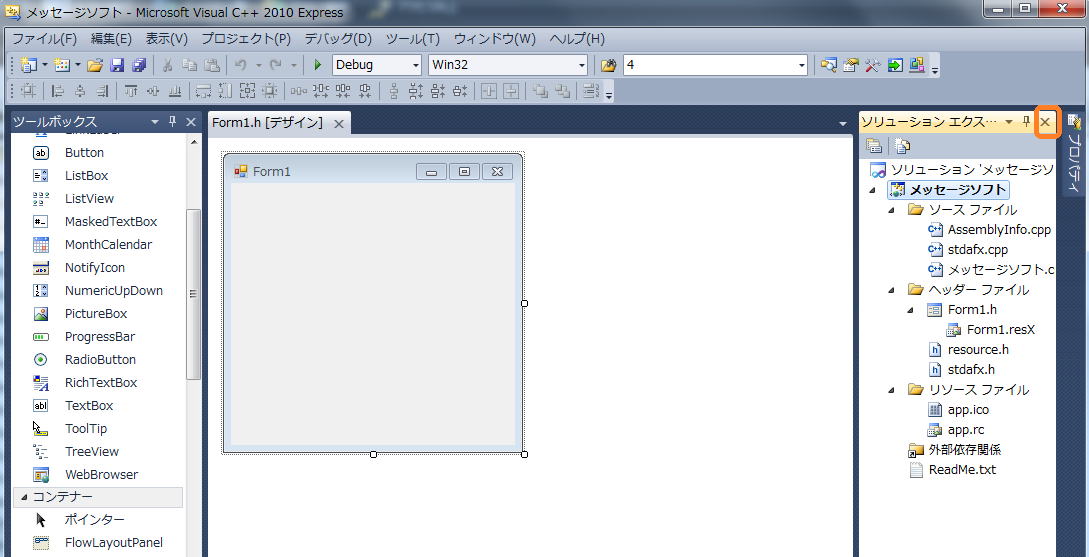Toggle the Solution Explorer auto-hide pin
This screenshot has height=557, width=1089.
coord(1026,122)
